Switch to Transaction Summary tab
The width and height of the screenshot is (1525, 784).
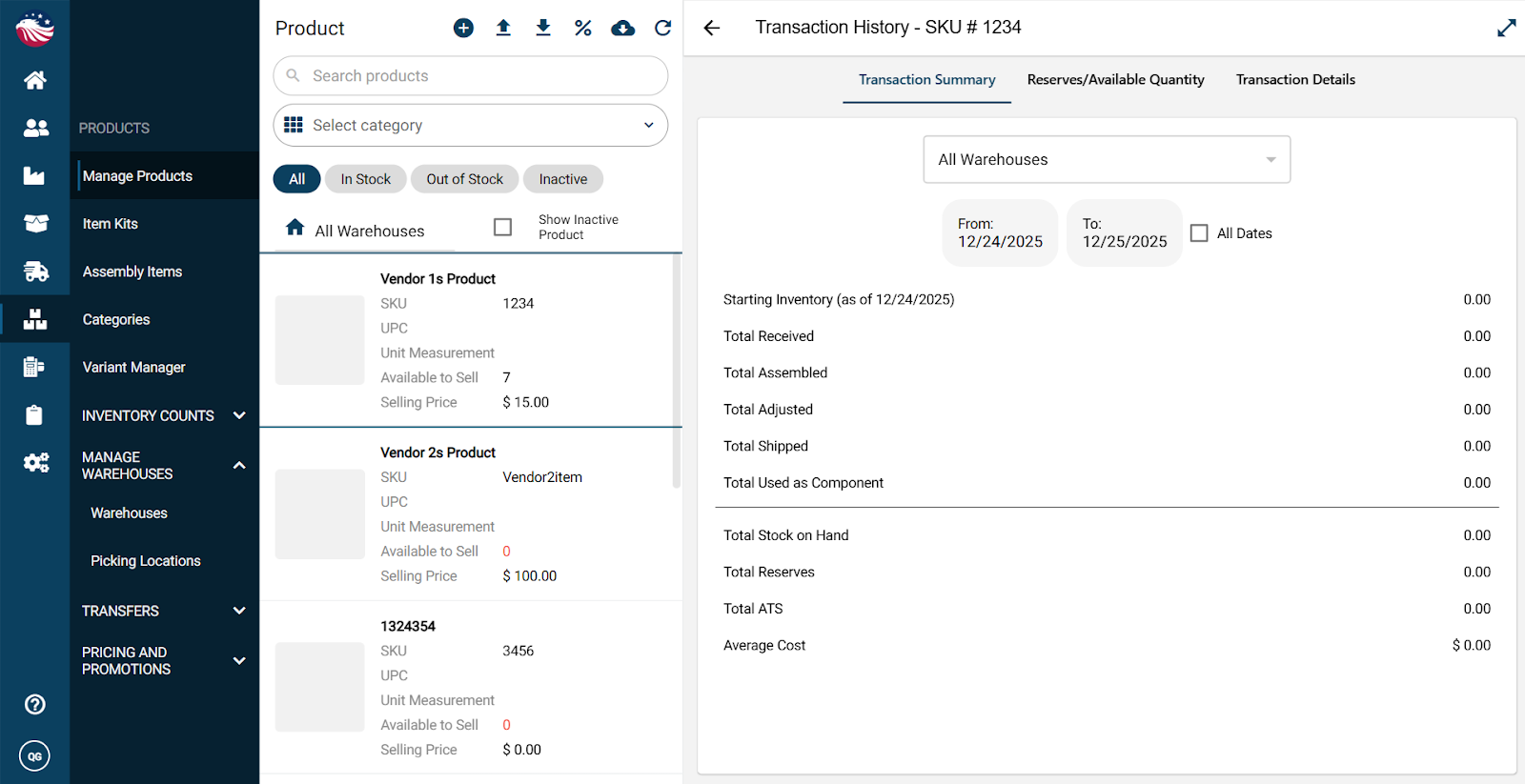927,80
